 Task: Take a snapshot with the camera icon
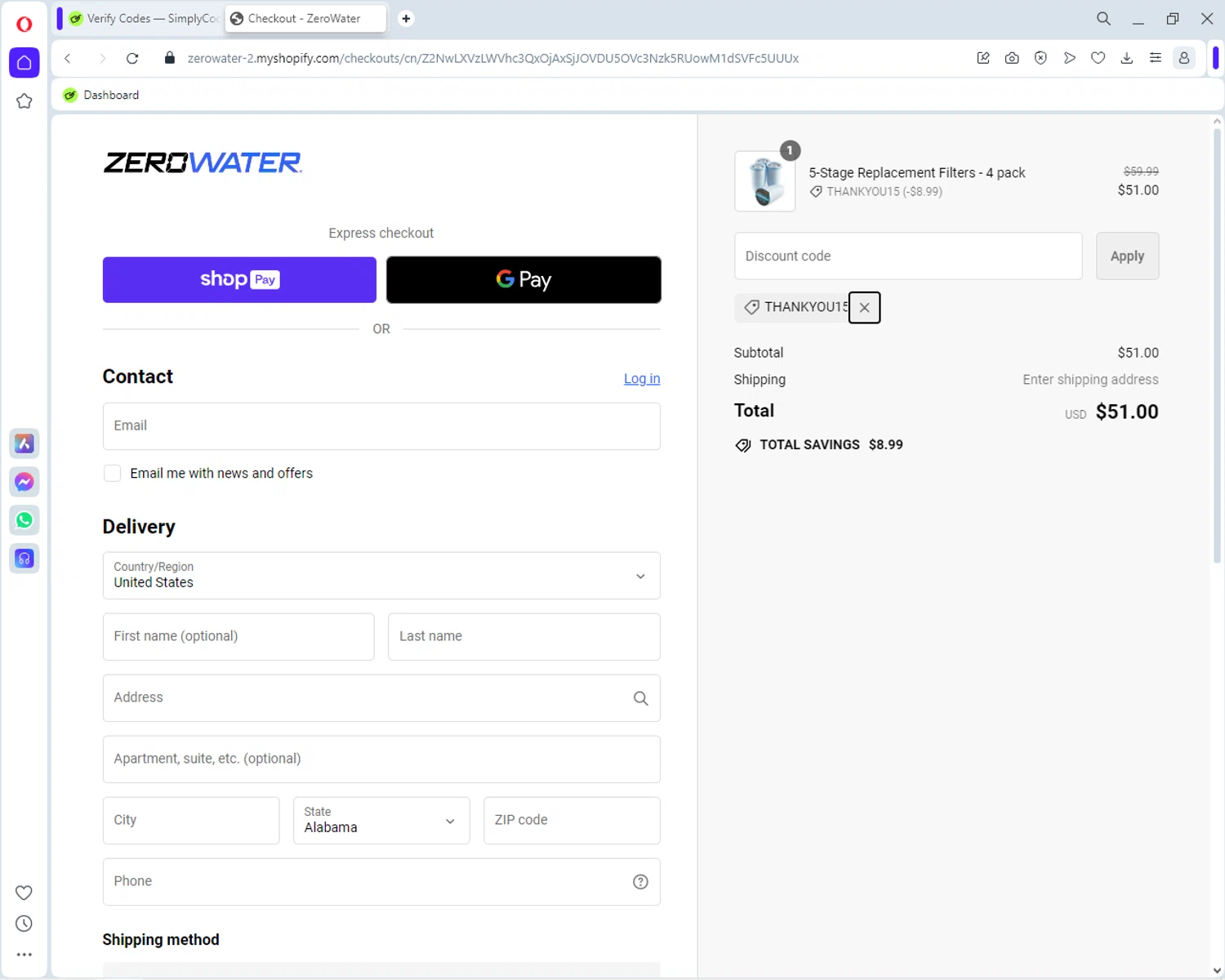coord(1012,58)
